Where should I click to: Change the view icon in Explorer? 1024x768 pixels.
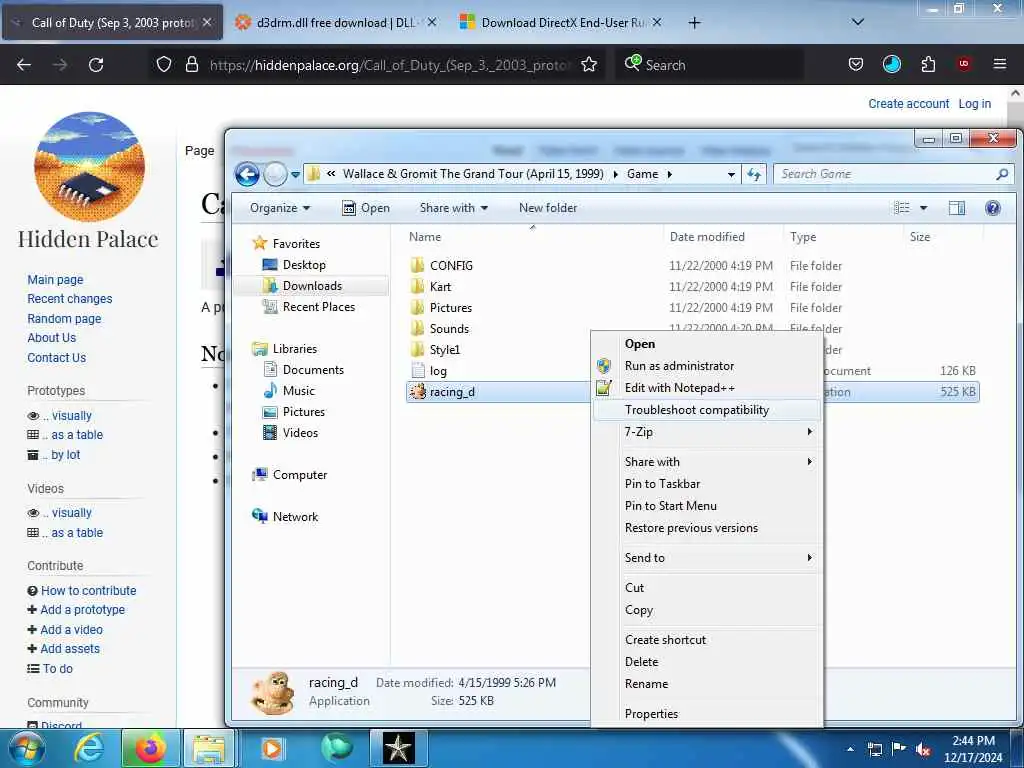[x=902, y=208]
